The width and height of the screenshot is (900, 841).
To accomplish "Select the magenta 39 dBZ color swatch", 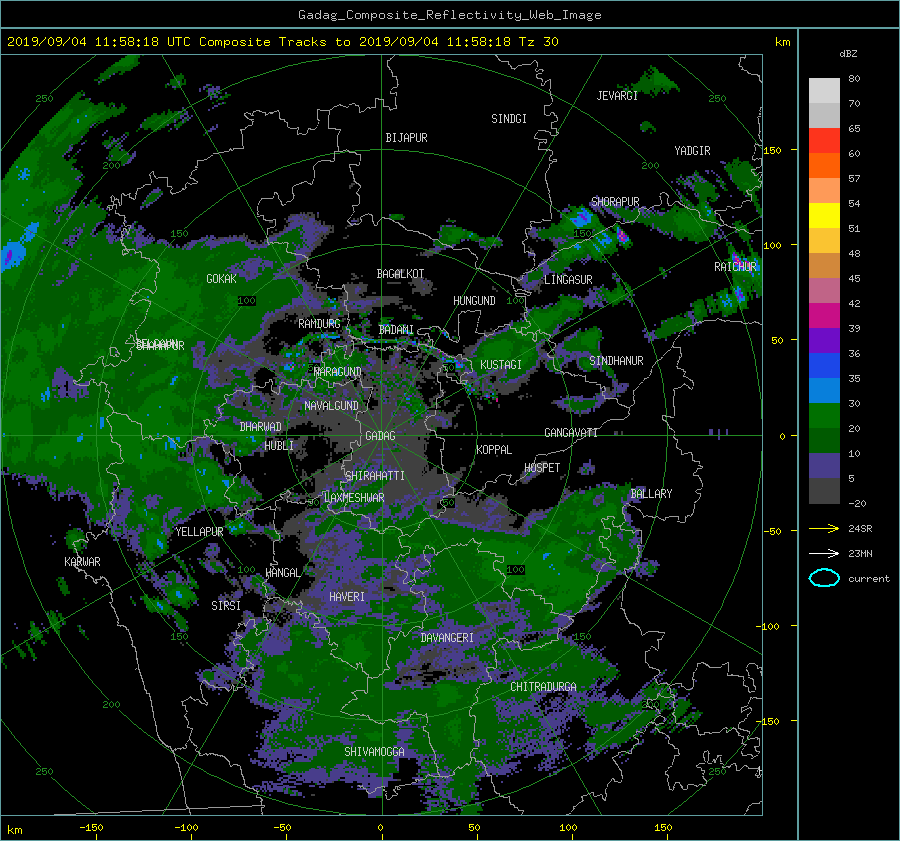I will tap(824, 316).
